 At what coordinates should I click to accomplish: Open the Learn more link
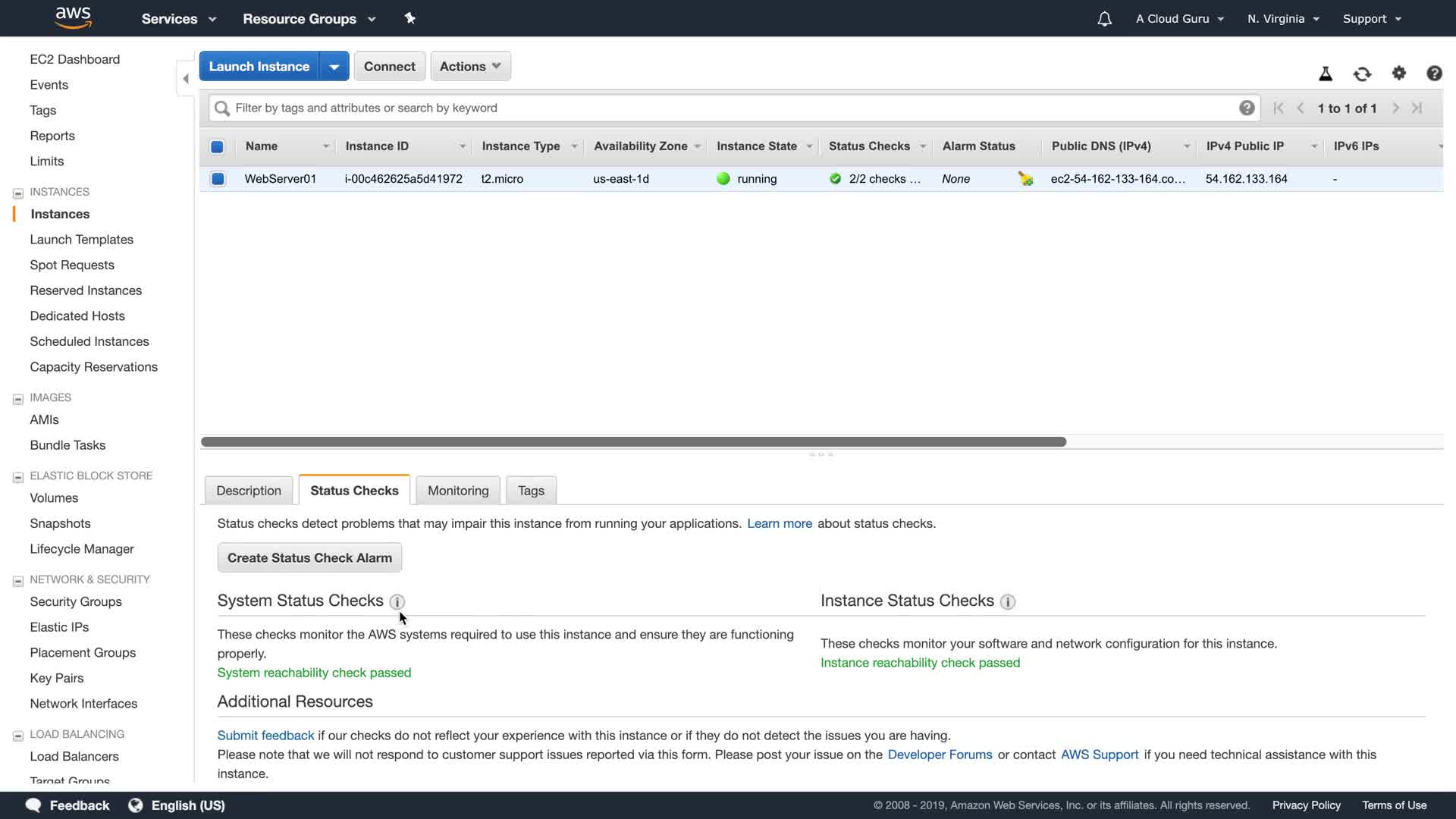779,523
